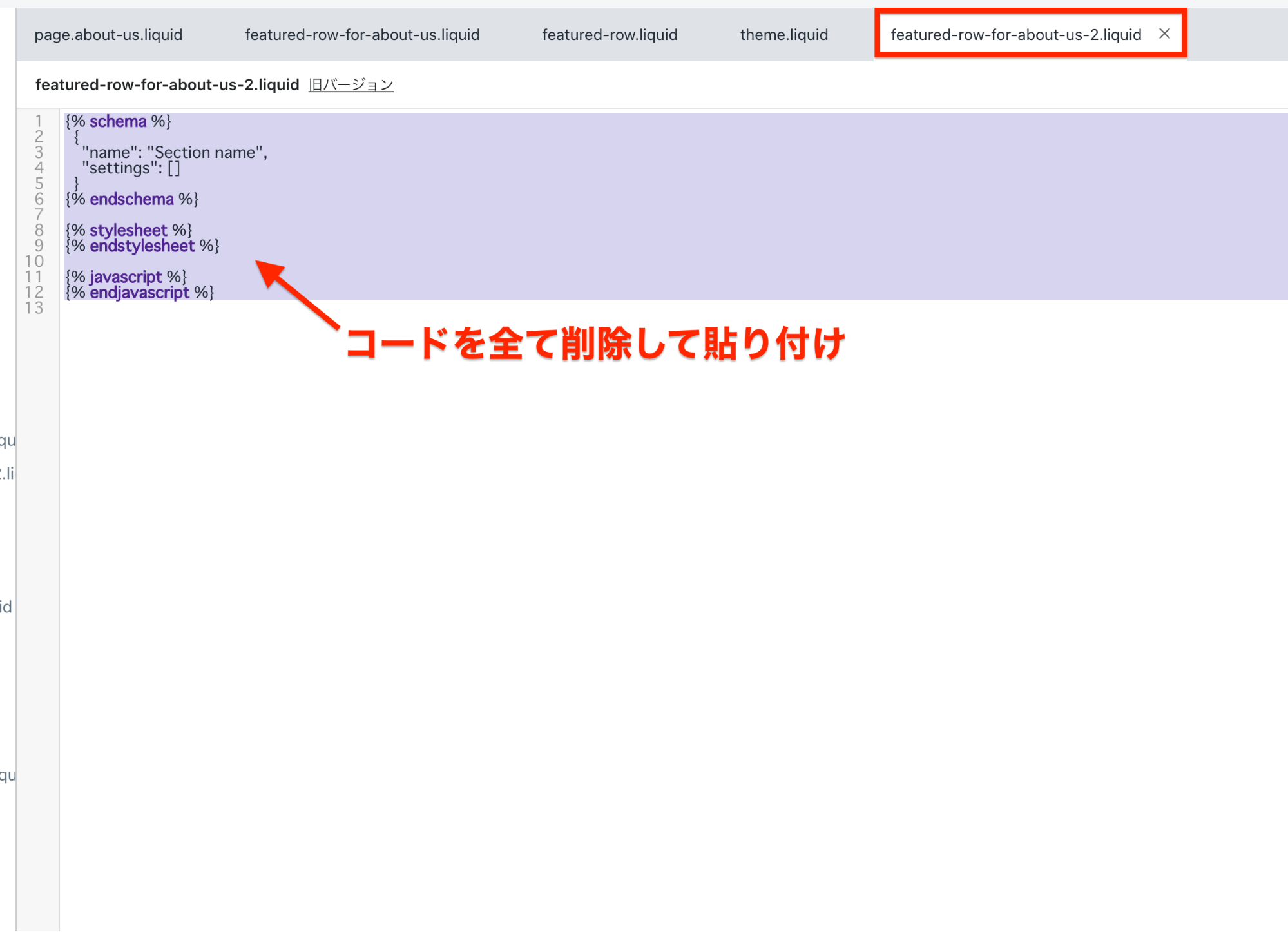Click the "settings": [] line
This screenshot has height=932, width=1288.
click(131, 169)
